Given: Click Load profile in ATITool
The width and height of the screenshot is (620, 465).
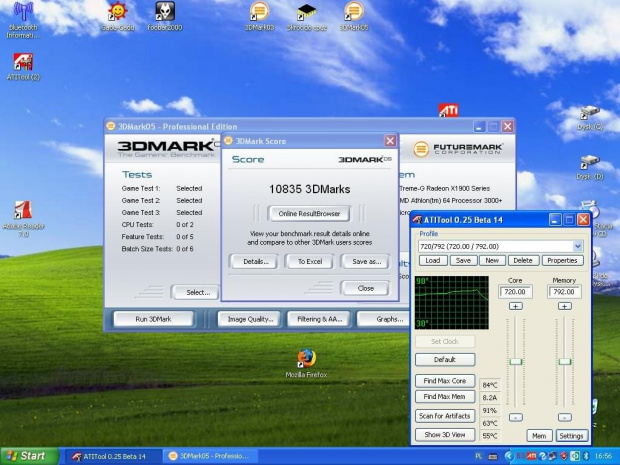Looking at the screenshot, I should tap(433, 261).
